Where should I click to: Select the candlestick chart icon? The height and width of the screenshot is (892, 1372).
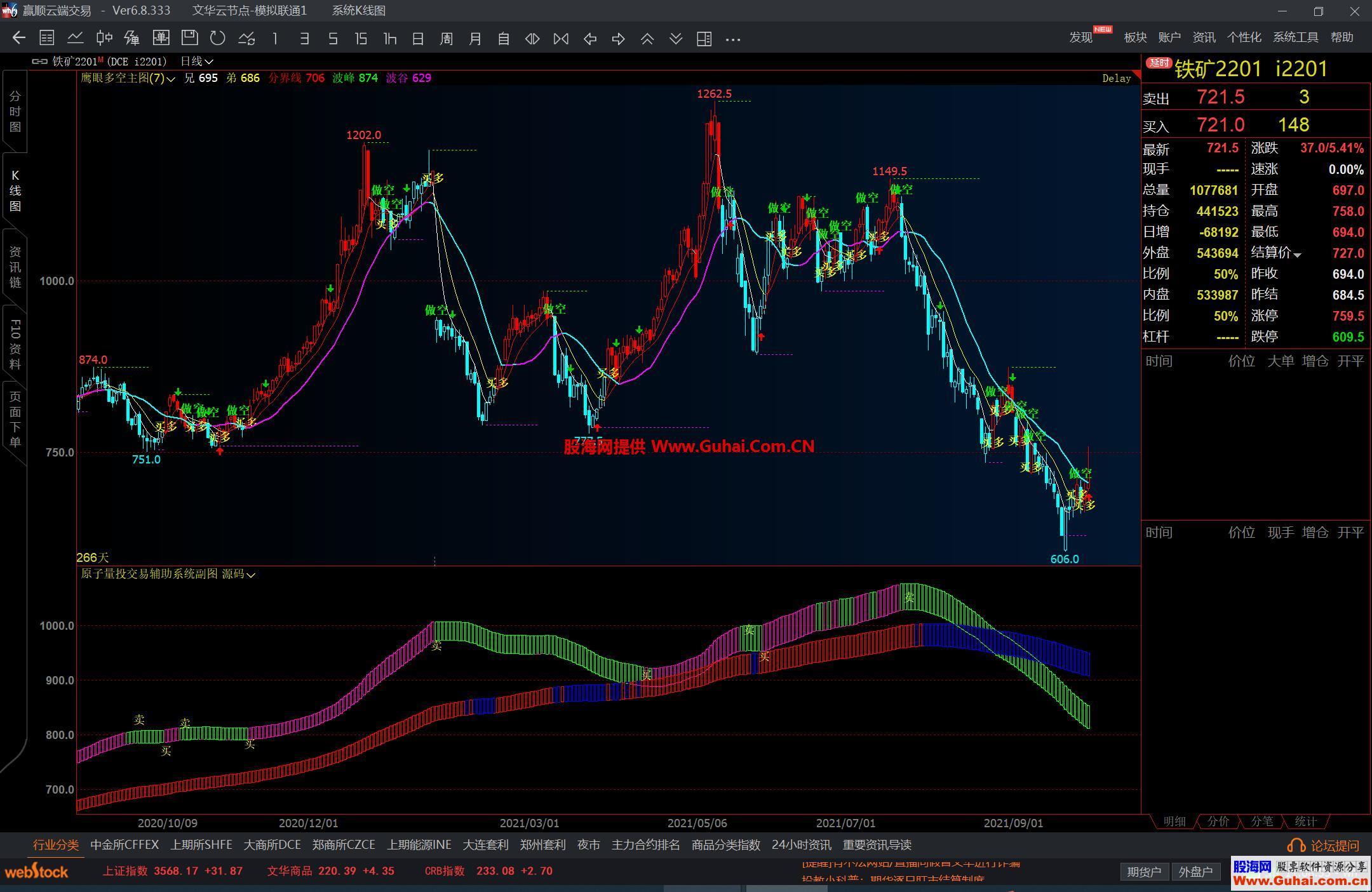point(104,38)
